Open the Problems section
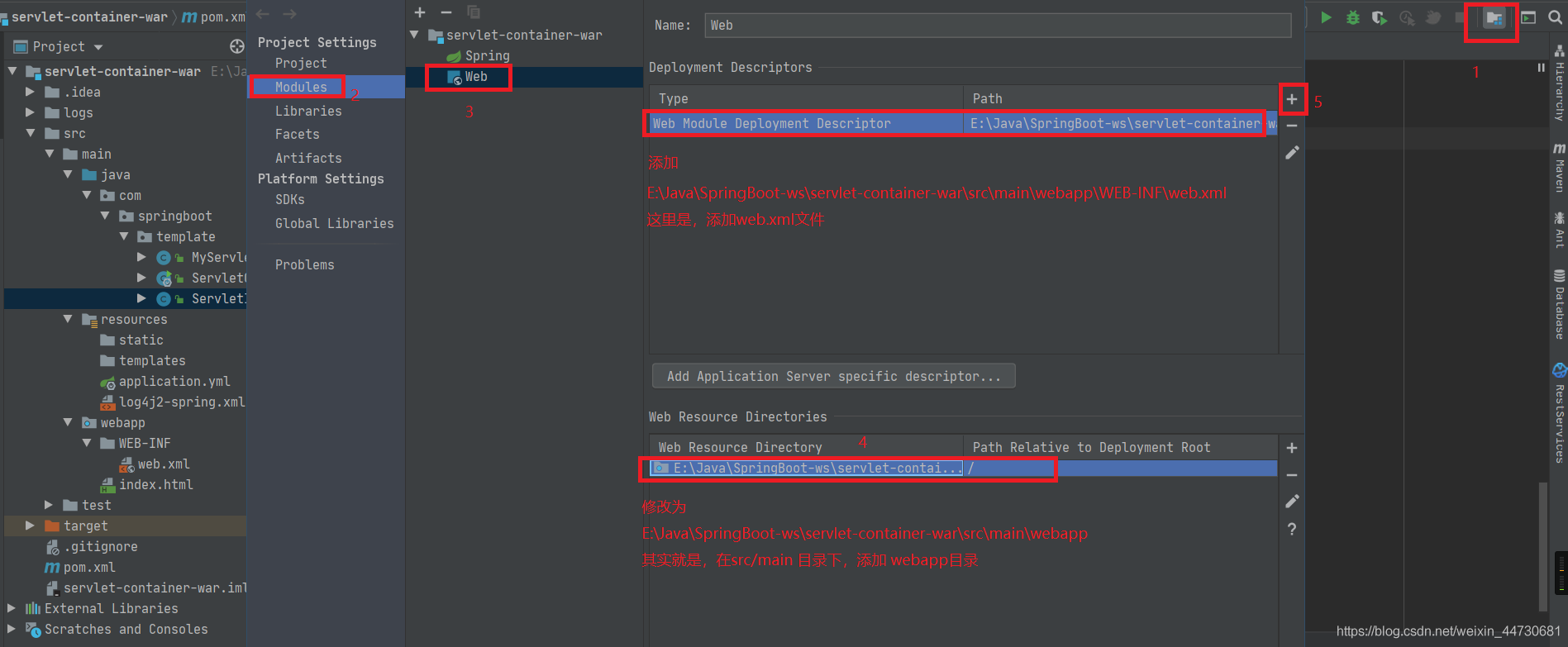Image resolution: width=1568 pixels, height=647 pixels. pyautogui.click(x=305, y=264)
